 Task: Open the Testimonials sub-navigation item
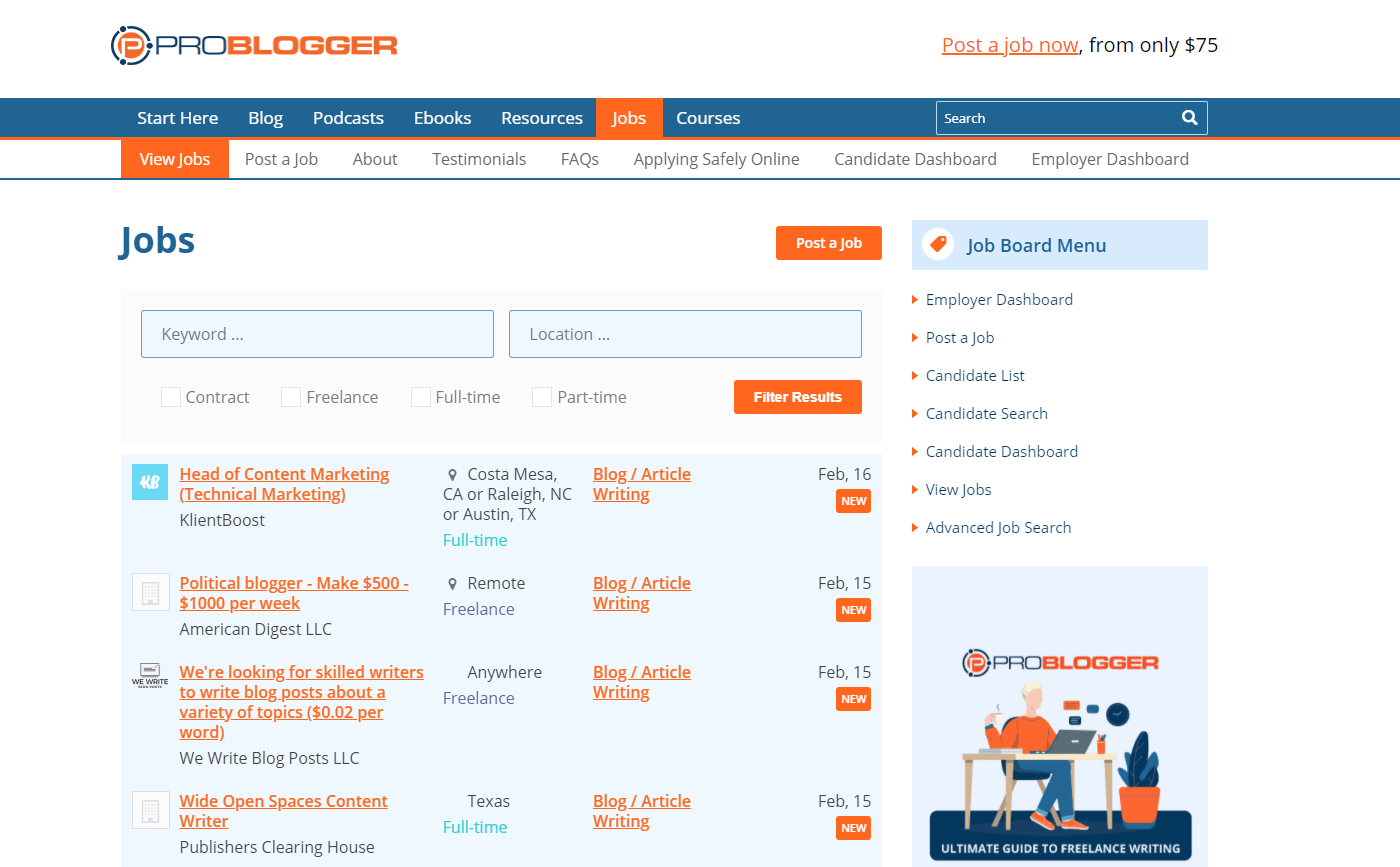tap(479, 159)
